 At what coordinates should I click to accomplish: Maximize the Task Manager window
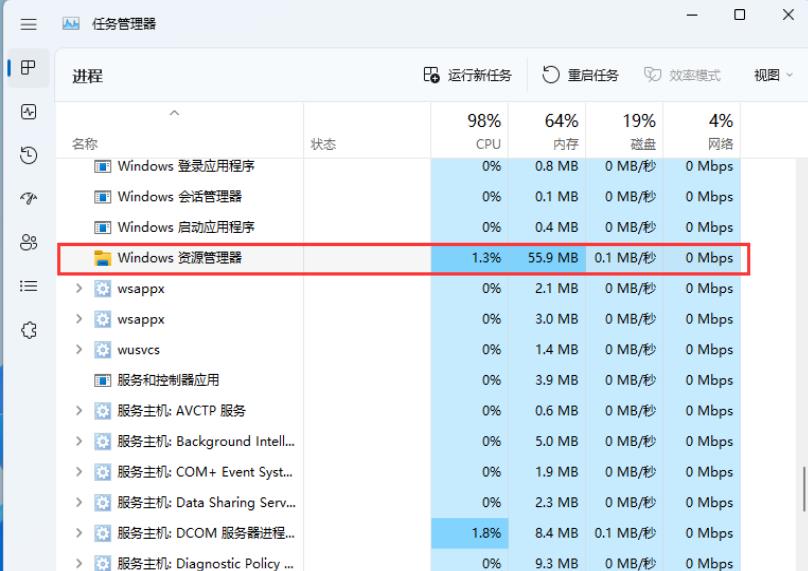click(739, 15)
